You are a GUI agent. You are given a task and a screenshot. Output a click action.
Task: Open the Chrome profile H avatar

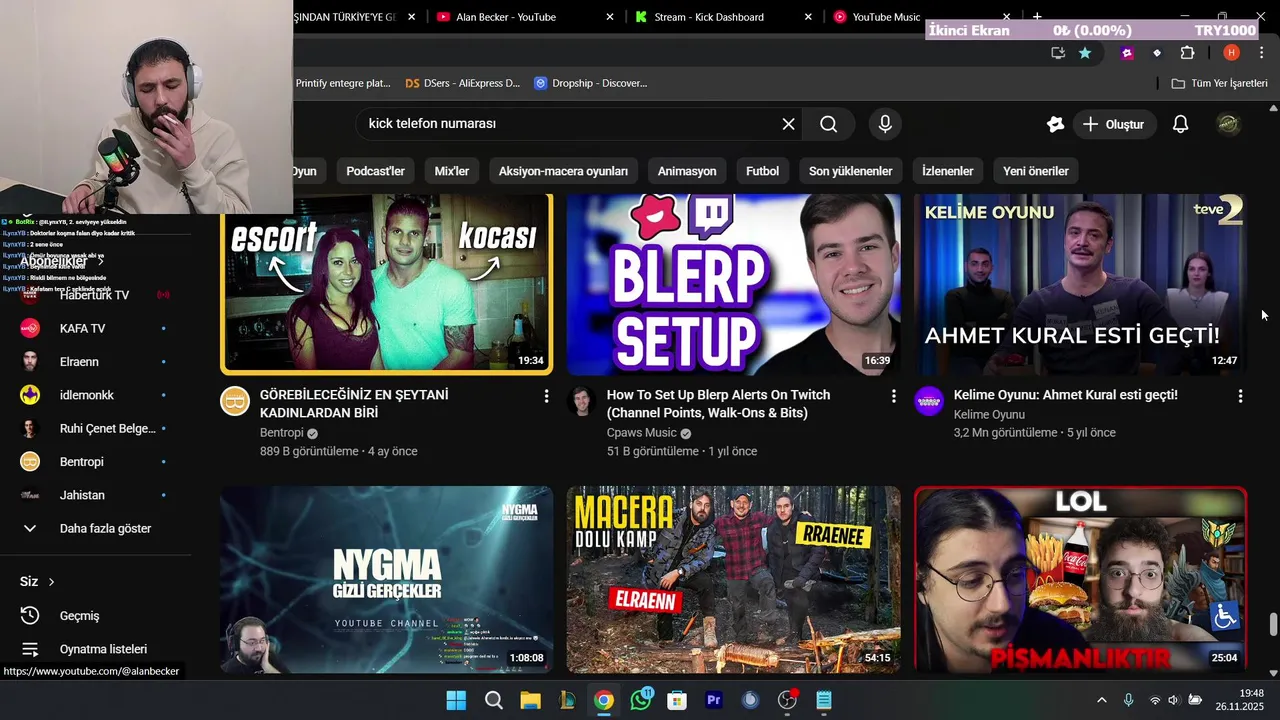pos(1231,53)
